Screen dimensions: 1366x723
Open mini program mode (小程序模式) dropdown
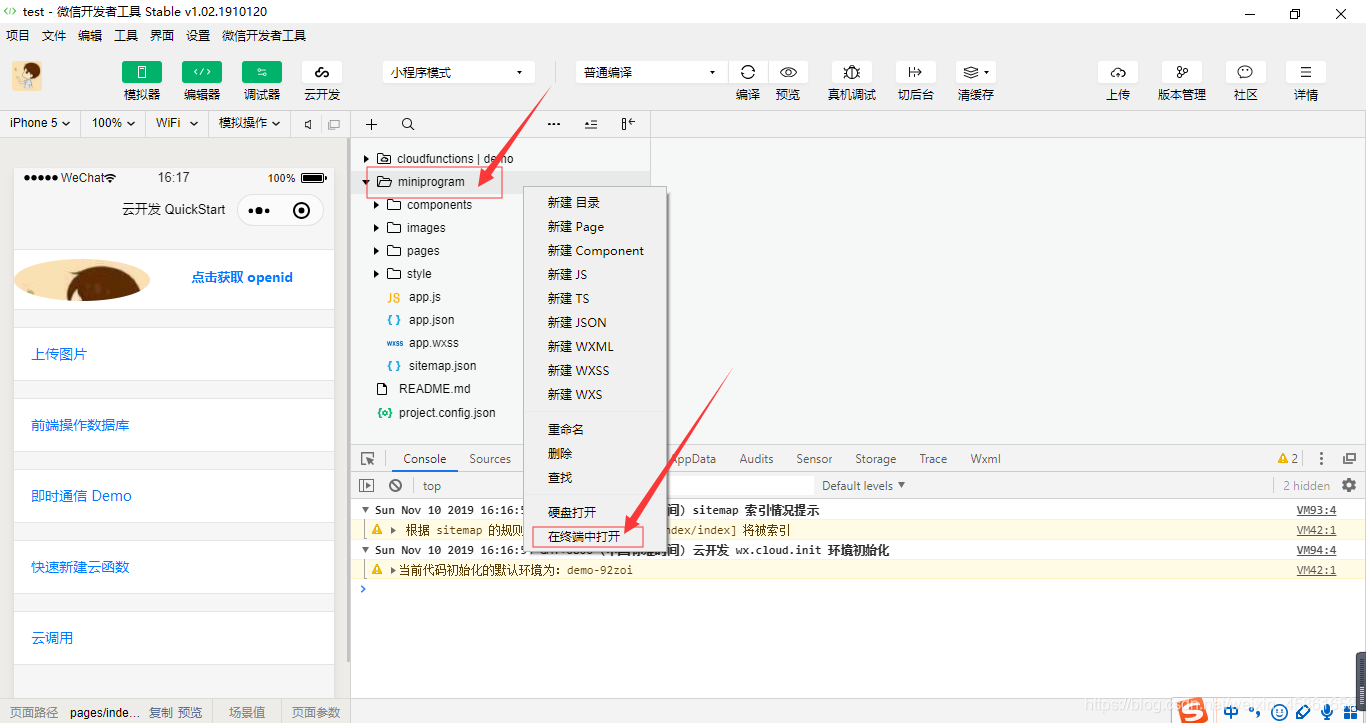point(457,72)
